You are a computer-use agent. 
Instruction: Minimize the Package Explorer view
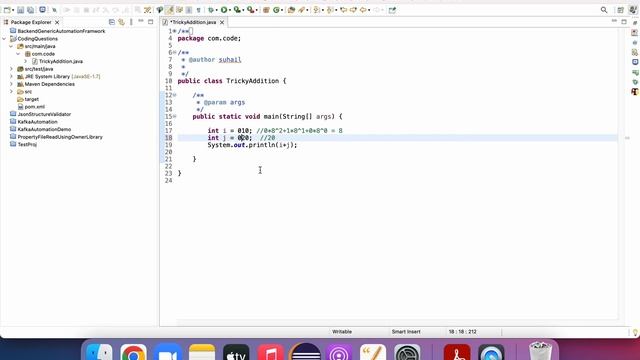pos(141,21)
